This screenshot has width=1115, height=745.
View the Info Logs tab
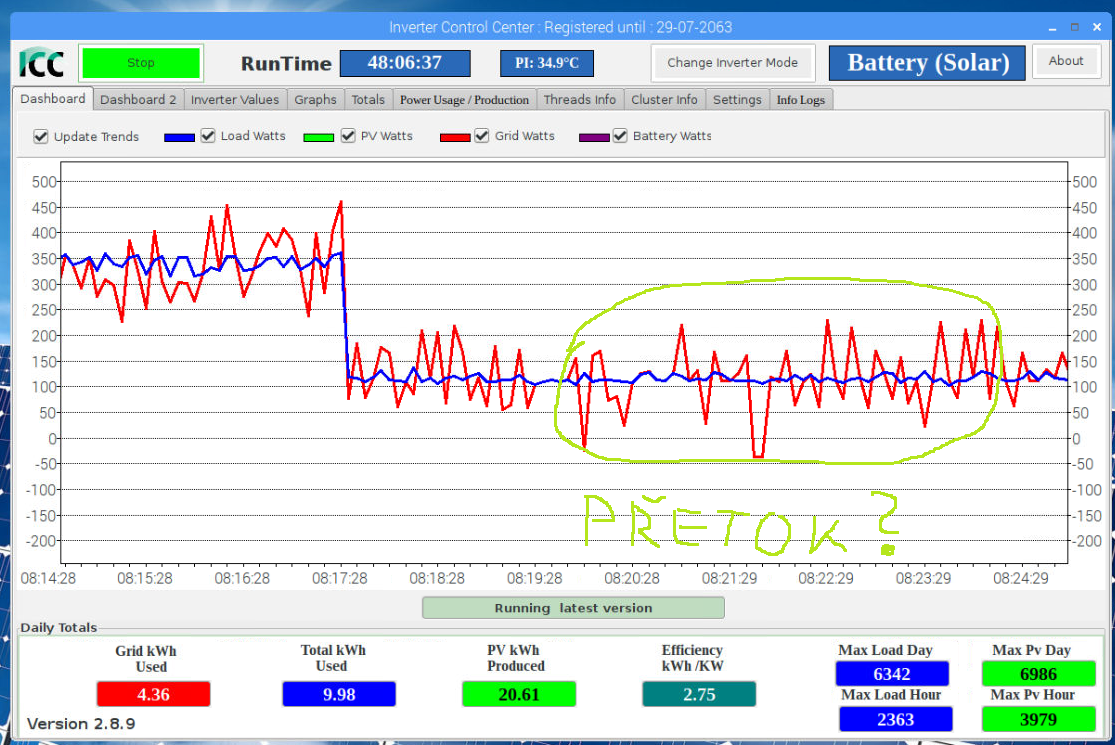coord(800,100)
